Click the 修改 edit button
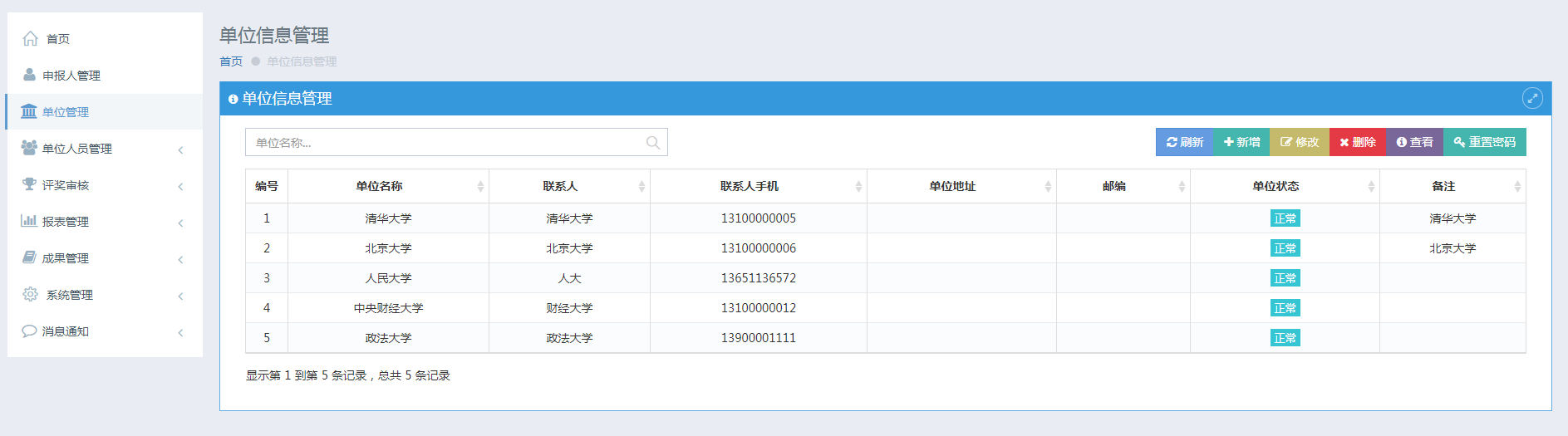This screenshot has height=436, width=1568. 1300,142
